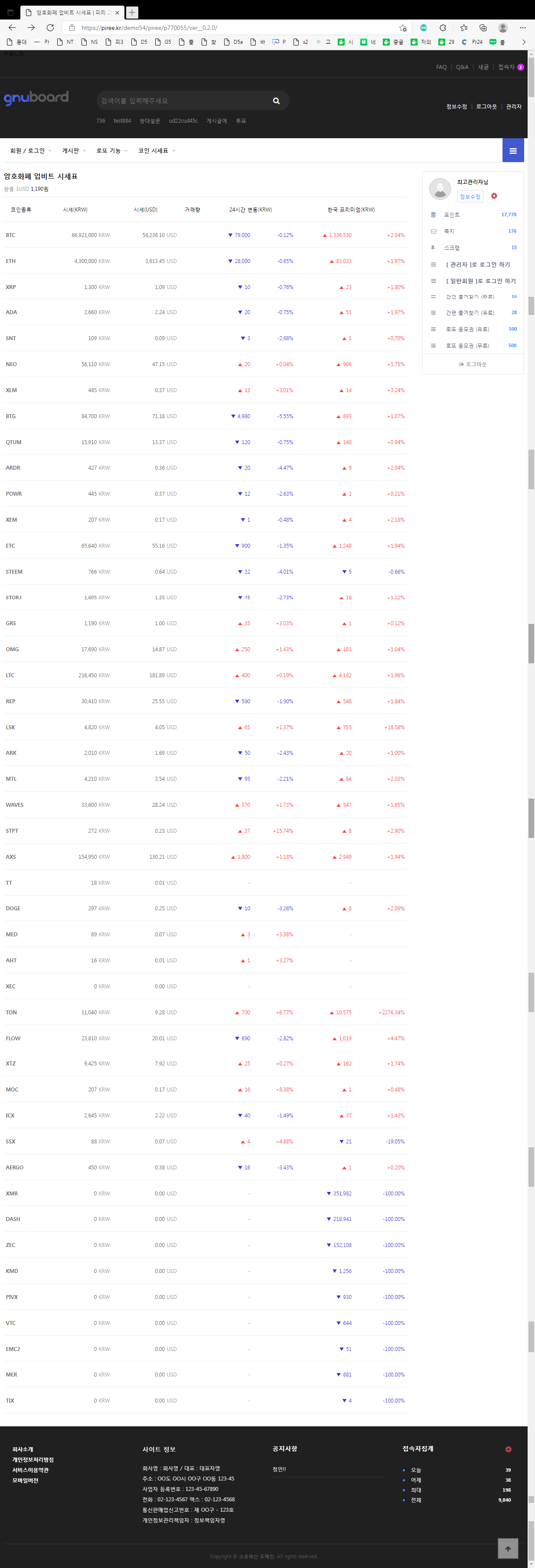Expand the 로또 기능 dropdown menu

111,151
